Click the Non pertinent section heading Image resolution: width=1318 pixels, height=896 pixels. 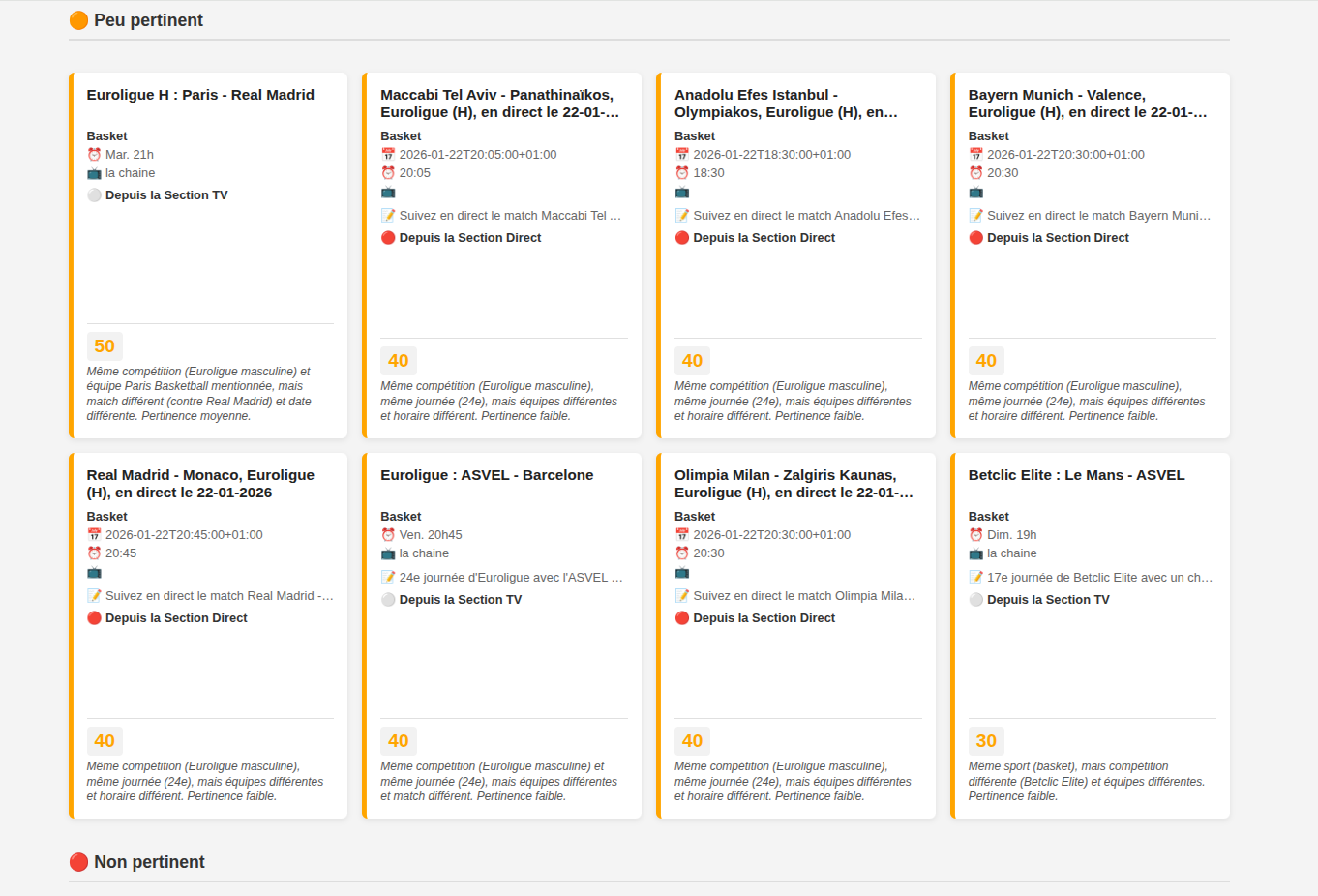pyautogui.click(x=149, y=862)
